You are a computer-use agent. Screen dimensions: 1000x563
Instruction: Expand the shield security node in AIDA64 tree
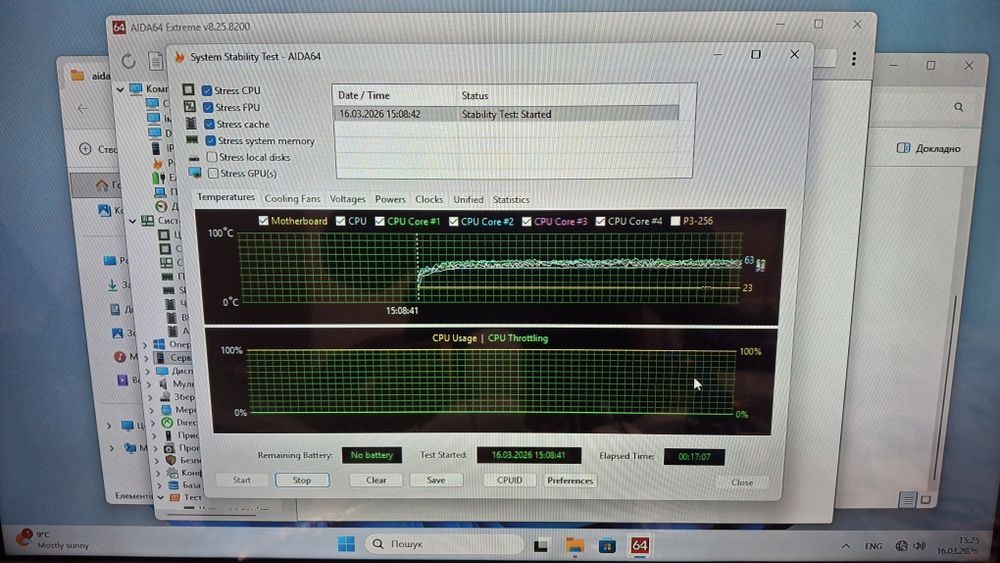156,460
